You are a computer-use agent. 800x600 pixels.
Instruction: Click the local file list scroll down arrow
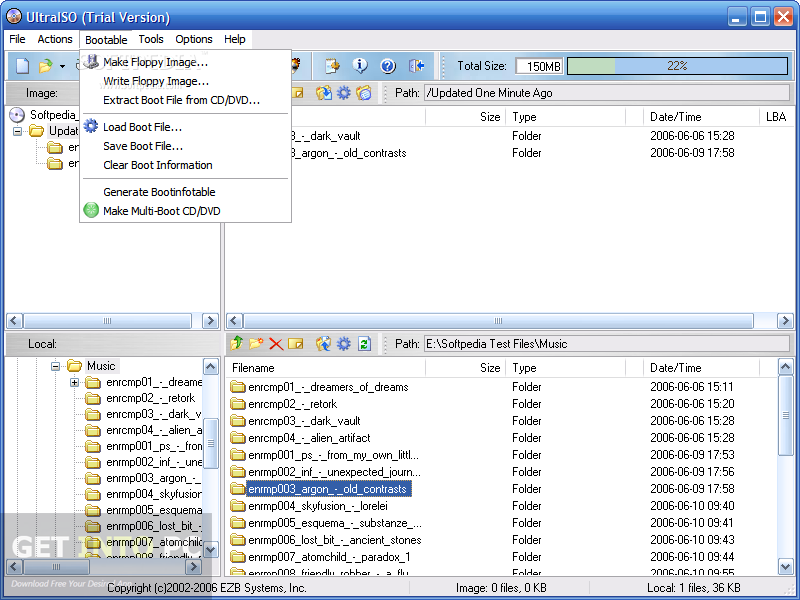point(785,566)
